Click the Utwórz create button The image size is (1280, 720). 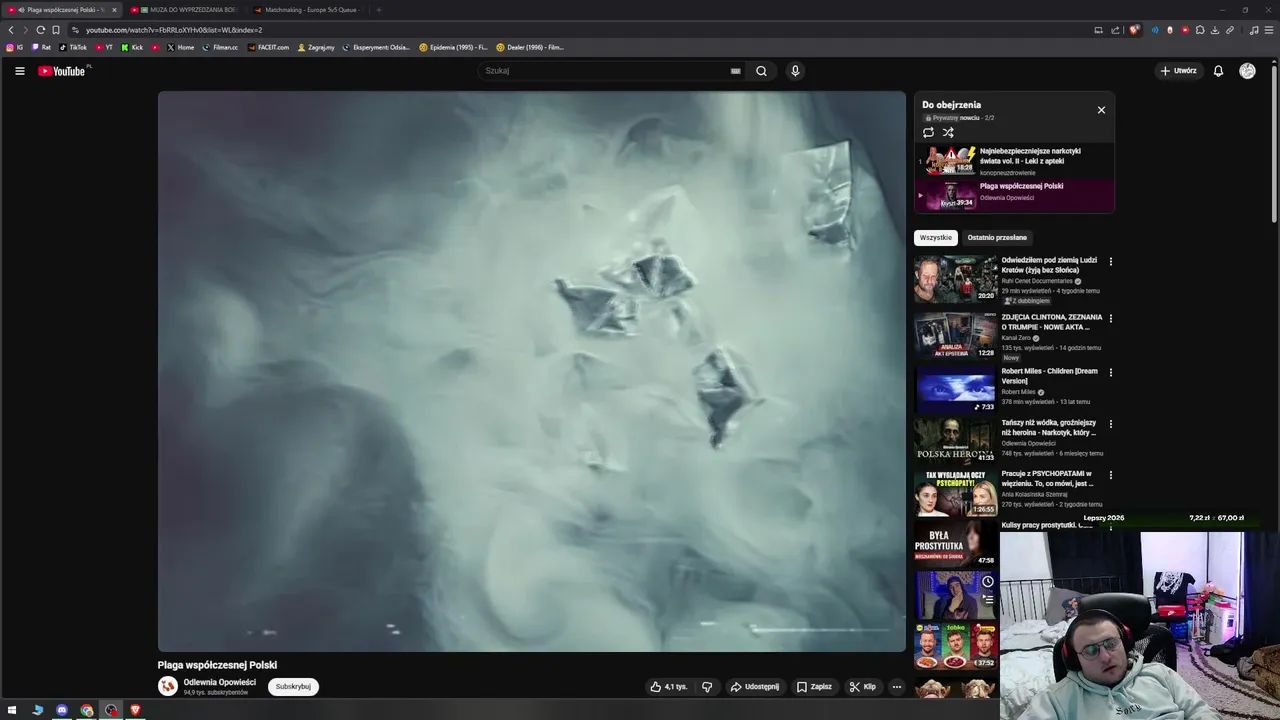[x=1178, y=71]
